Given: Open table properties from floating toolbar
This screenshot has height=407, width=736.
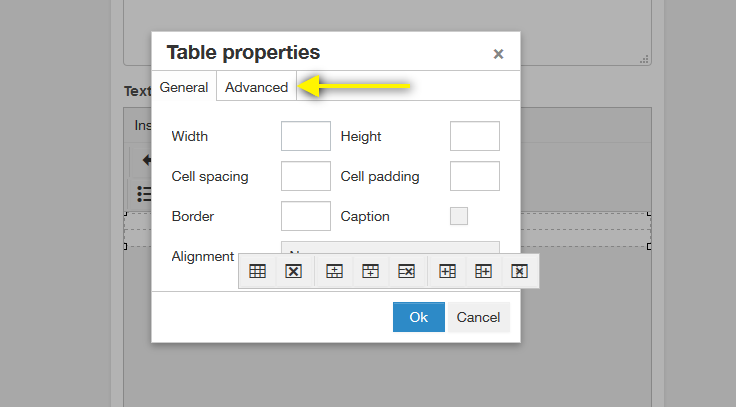Looking at the screenshot, I should (x=257, y=271).
